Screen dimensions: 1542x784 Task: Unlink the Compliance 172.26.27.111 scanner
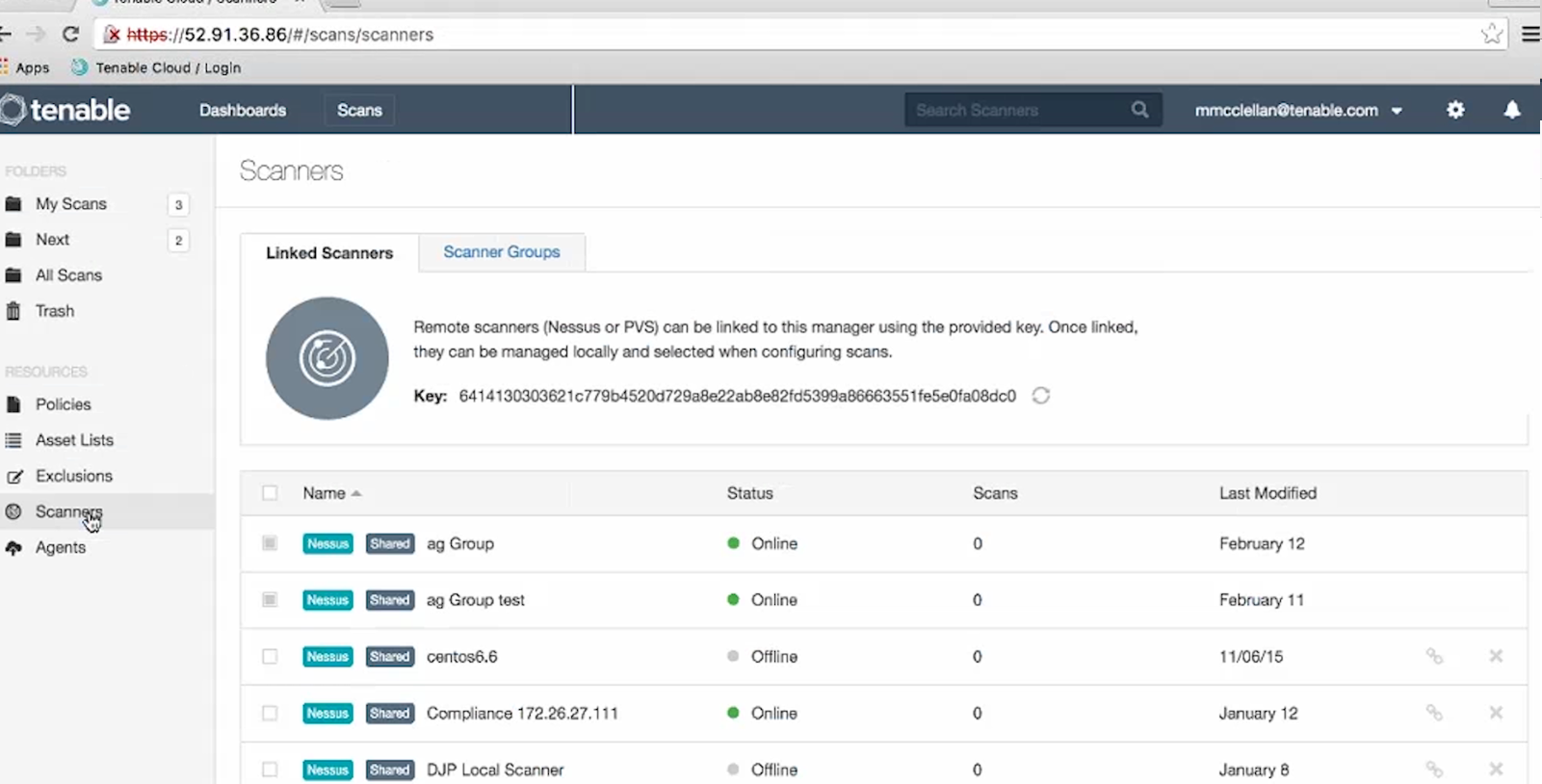1434,713
